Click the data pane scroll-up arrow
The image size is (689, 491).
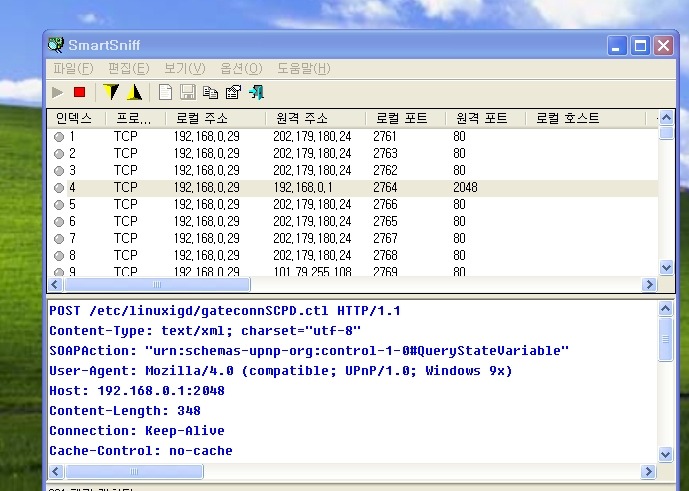click(x=667, y=310)
